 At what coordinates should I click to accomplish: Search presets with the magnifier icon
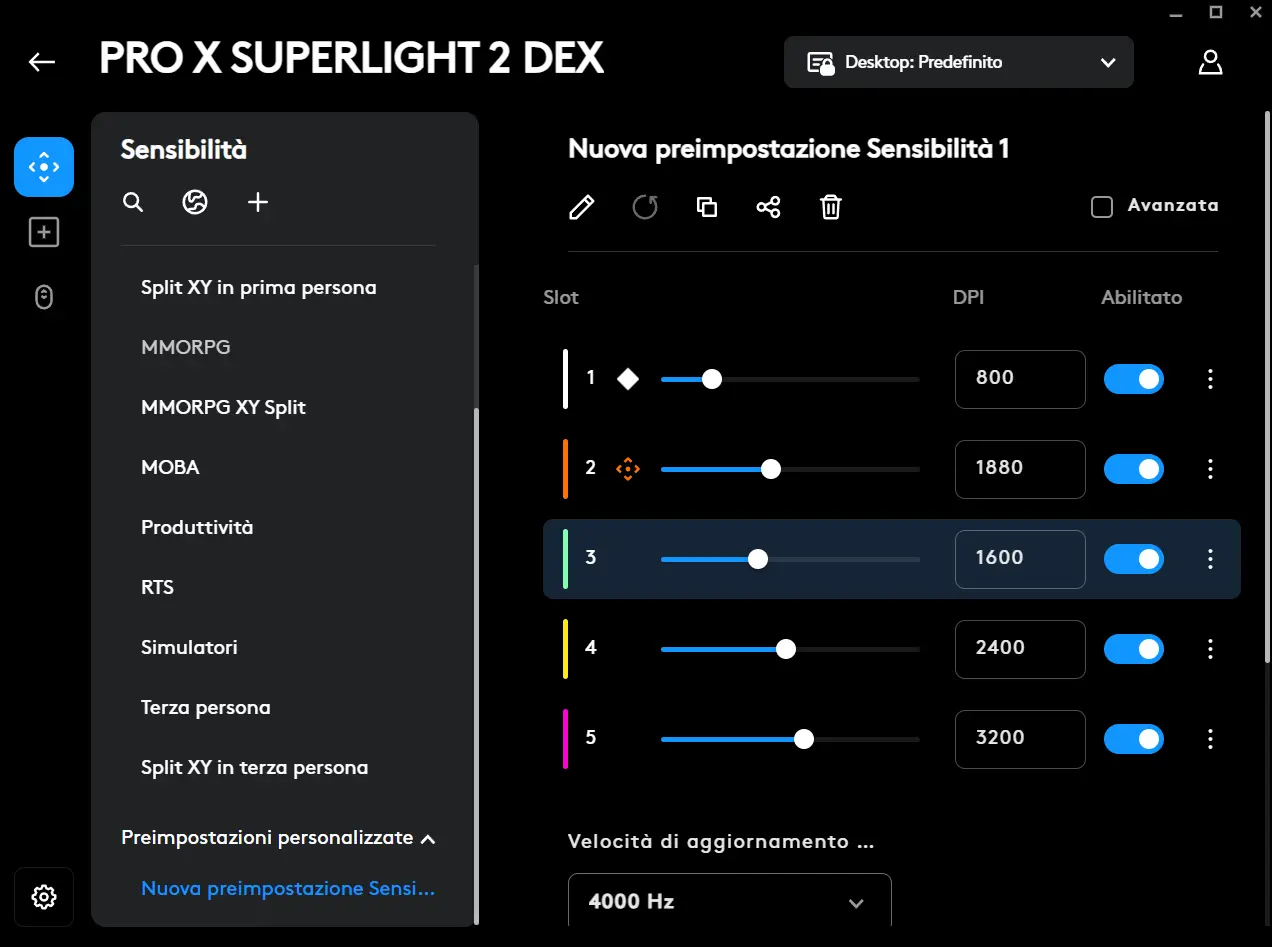(x=133, y=203)
